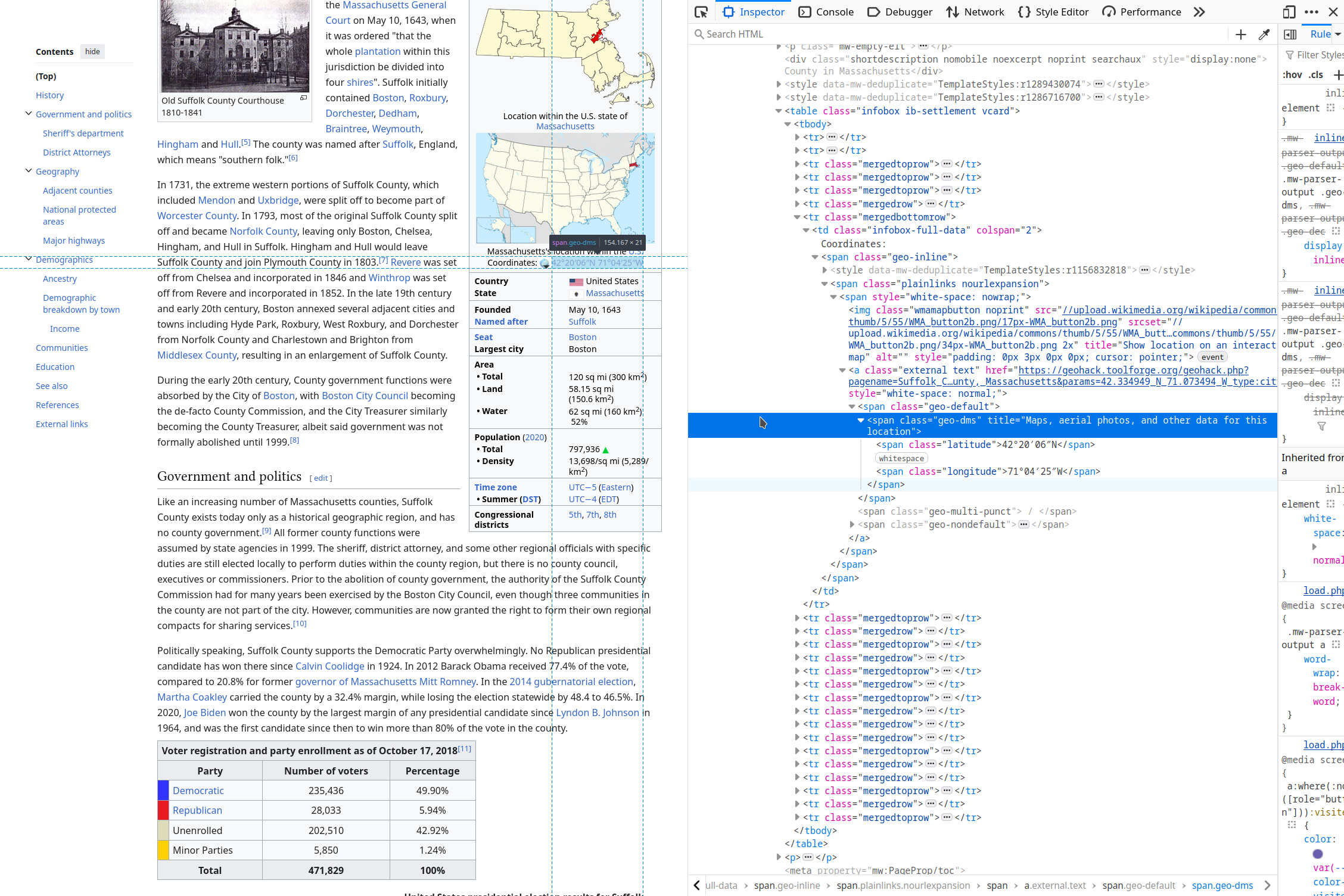1344x896 pixels.
Task: Collapse Geography contents section
Action: point(28,171)
